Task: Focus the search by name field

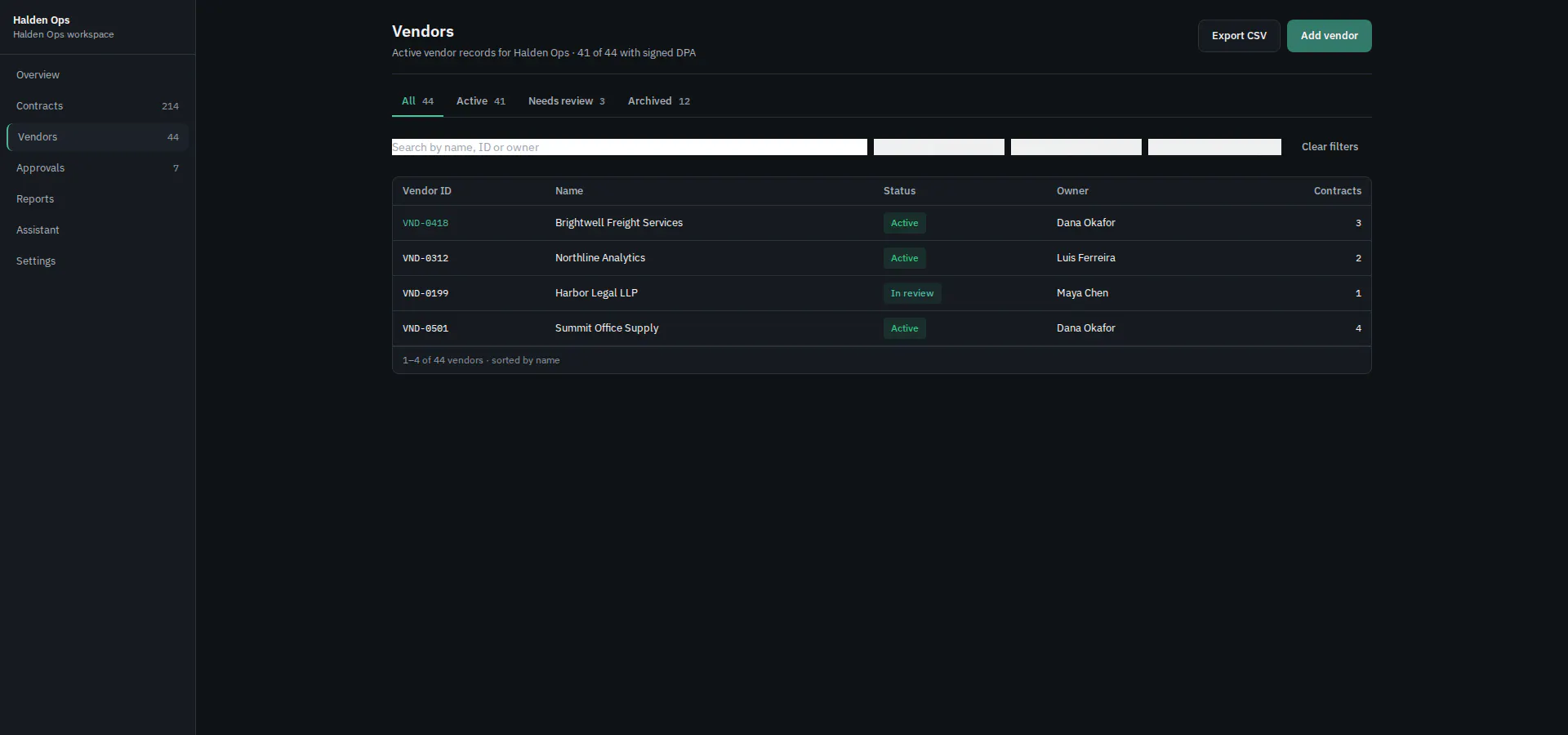Action: tap(630, 147)
